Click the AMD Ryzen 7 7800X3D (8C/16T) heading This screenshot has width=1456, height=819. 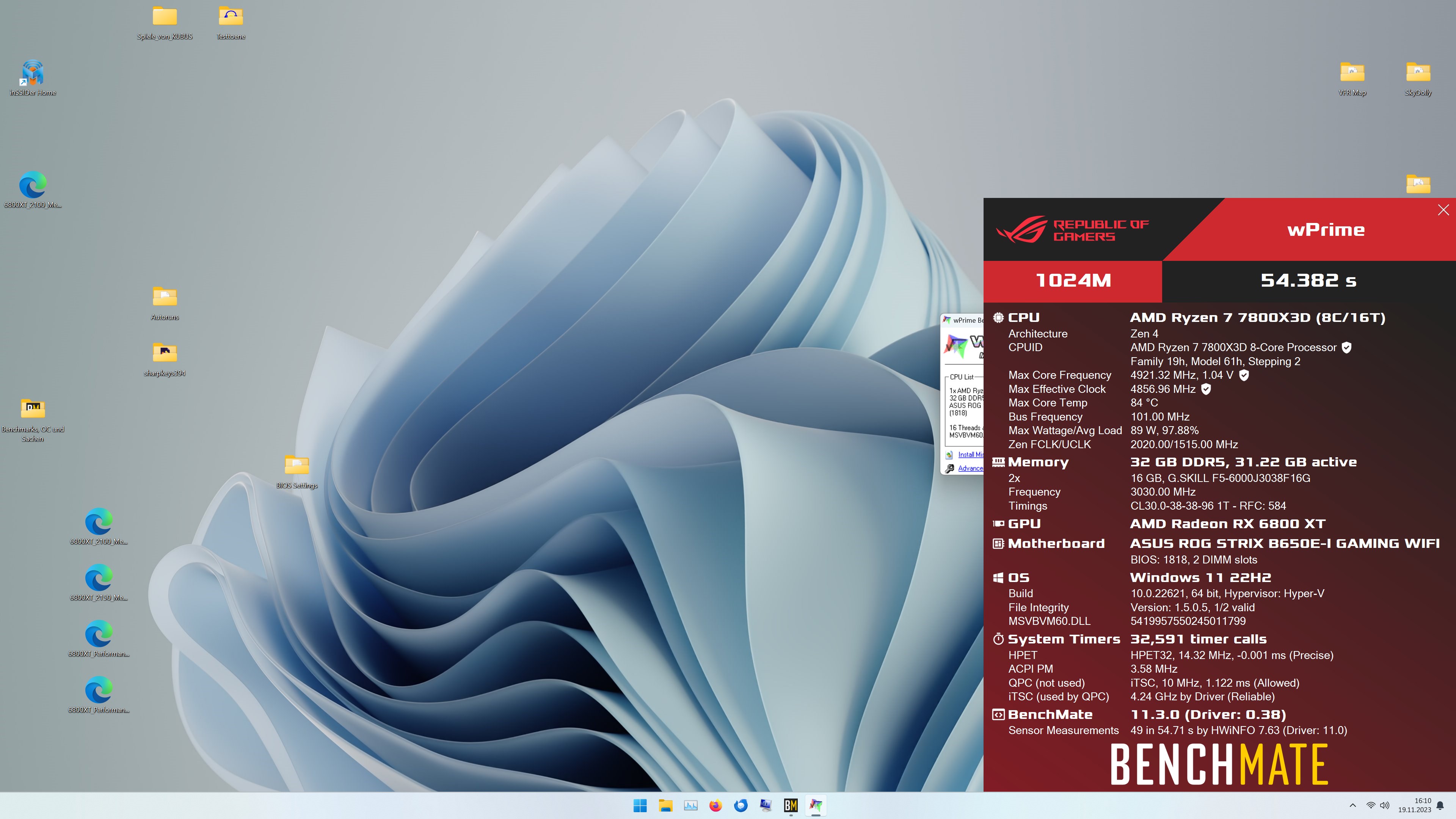coord(1258,318)
